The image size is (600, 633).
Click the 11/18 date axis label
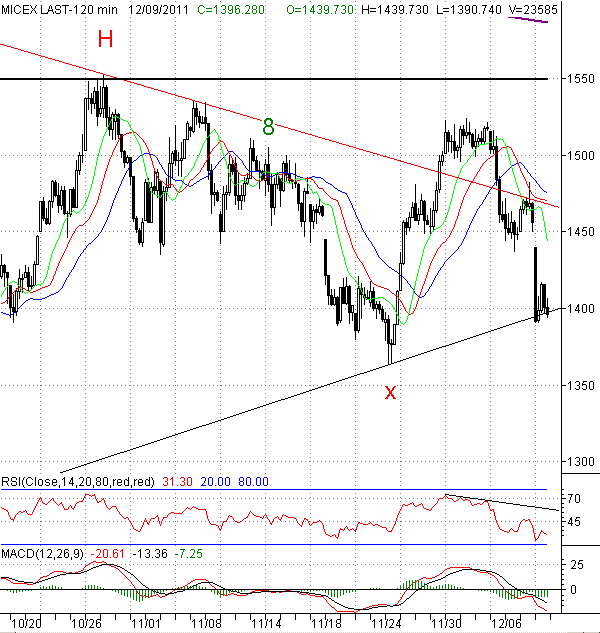tap(326, 624)
